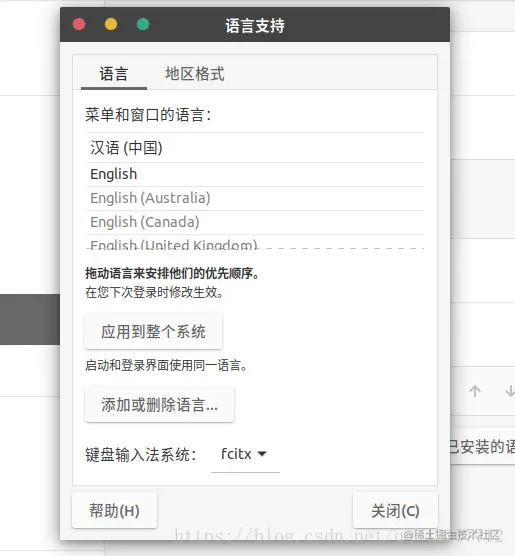Open the 地区格式 tab

coord(195,74)
